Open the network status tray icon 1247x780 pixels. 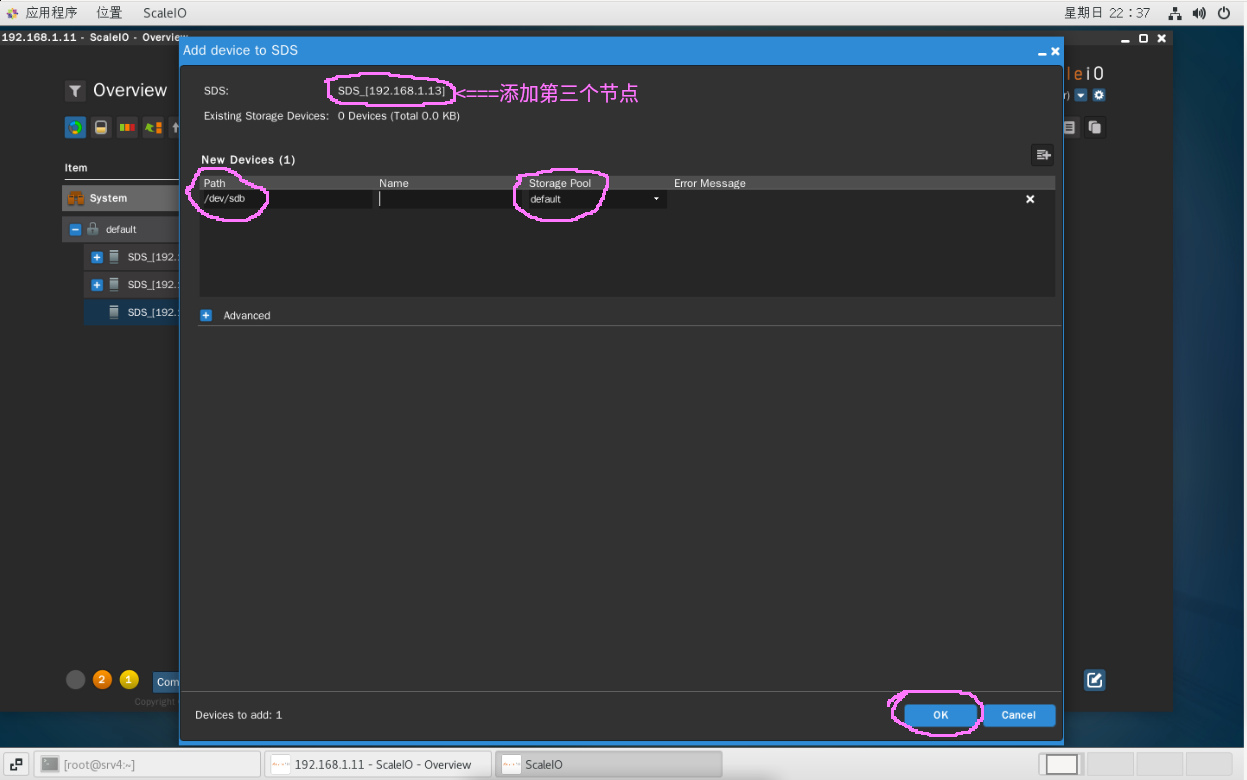(1175, 13)
